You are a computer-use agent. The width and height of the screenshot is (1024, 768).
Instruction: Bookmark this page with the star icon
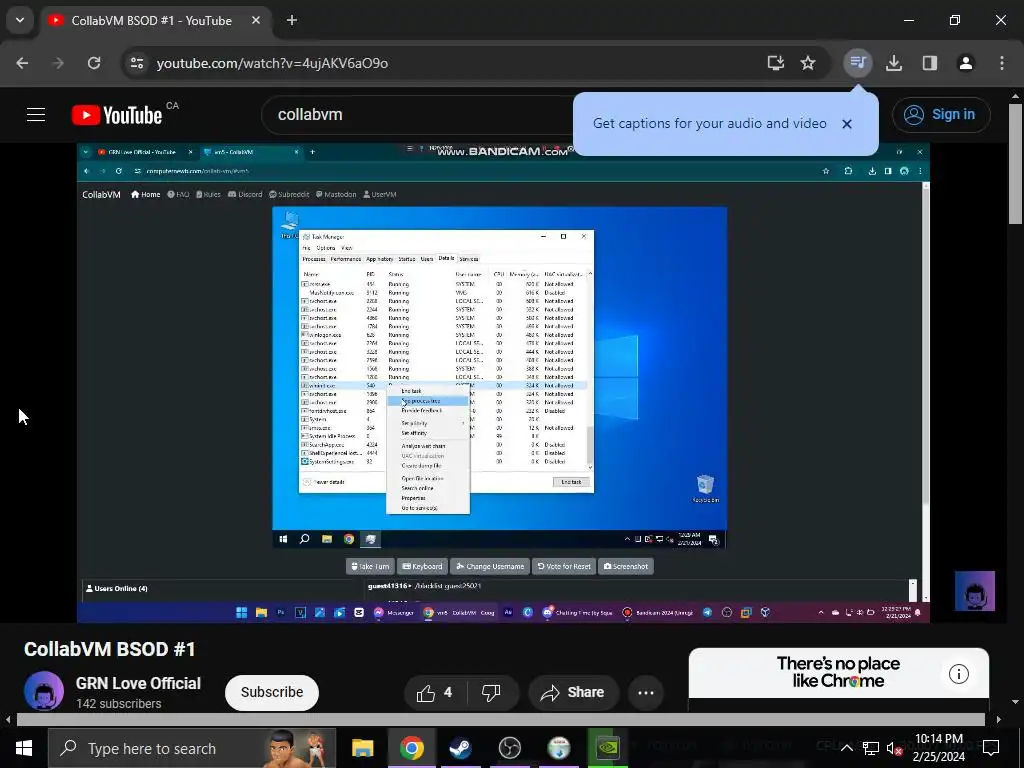click(x=808, y=63)
